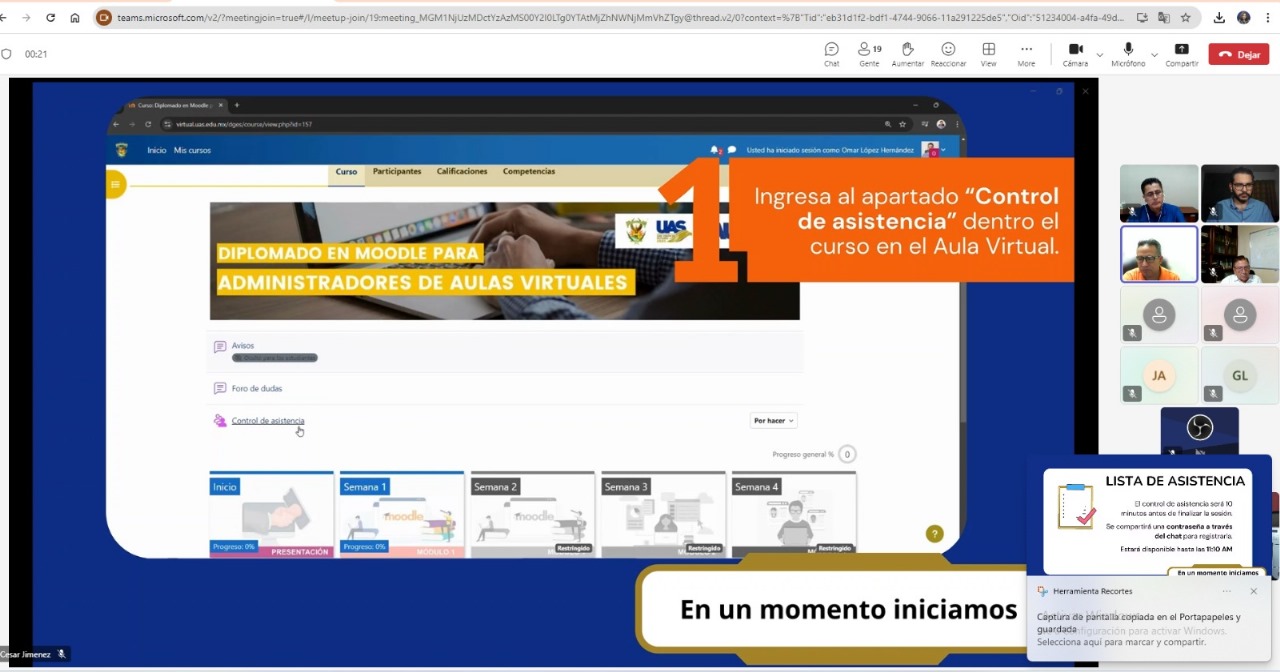1280x672 pixels.
Task: Open the Semana 1 module card
Action: tap(402, 514)
